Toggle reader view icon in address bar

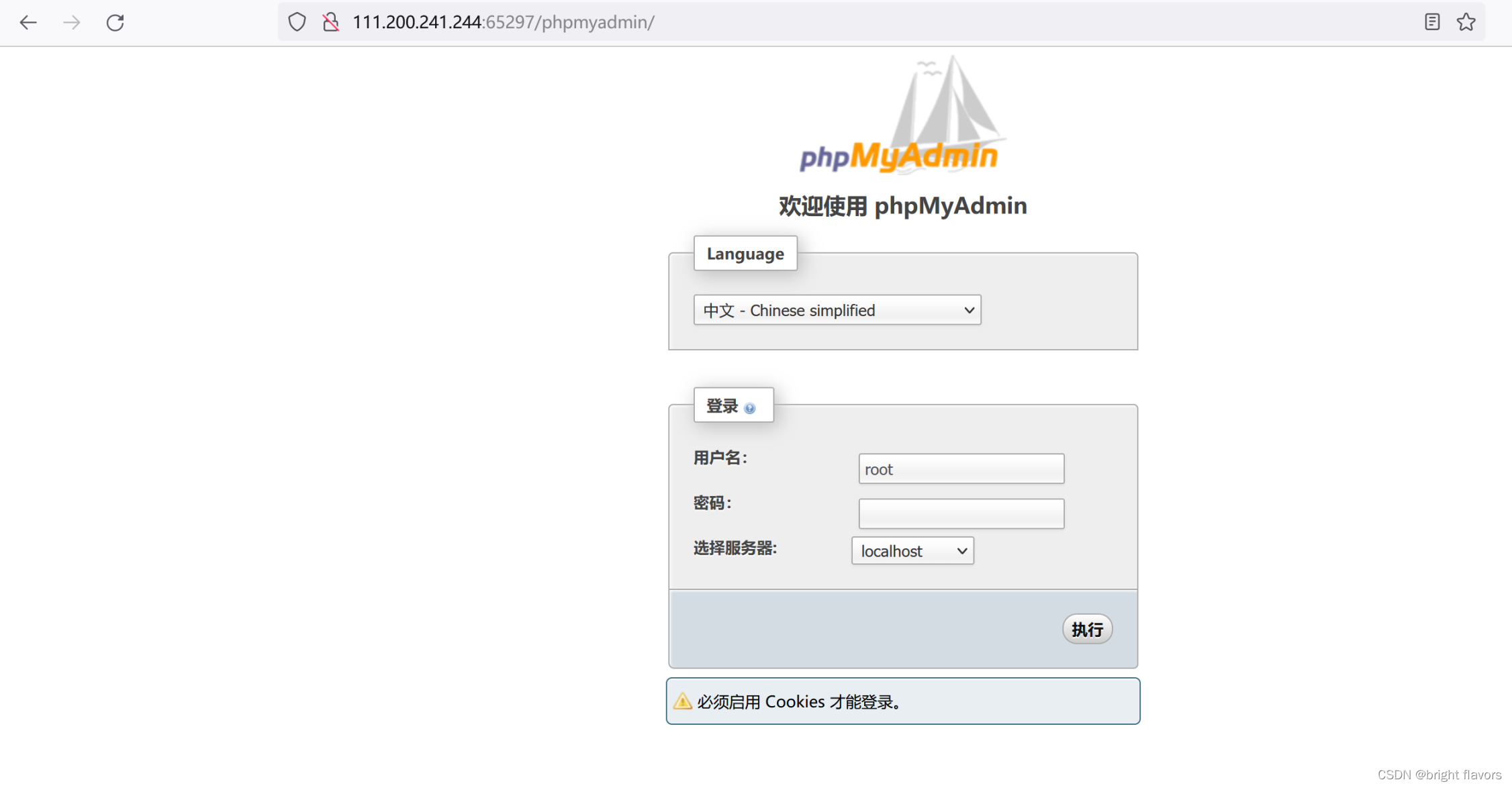click(x=1432, y=22)
